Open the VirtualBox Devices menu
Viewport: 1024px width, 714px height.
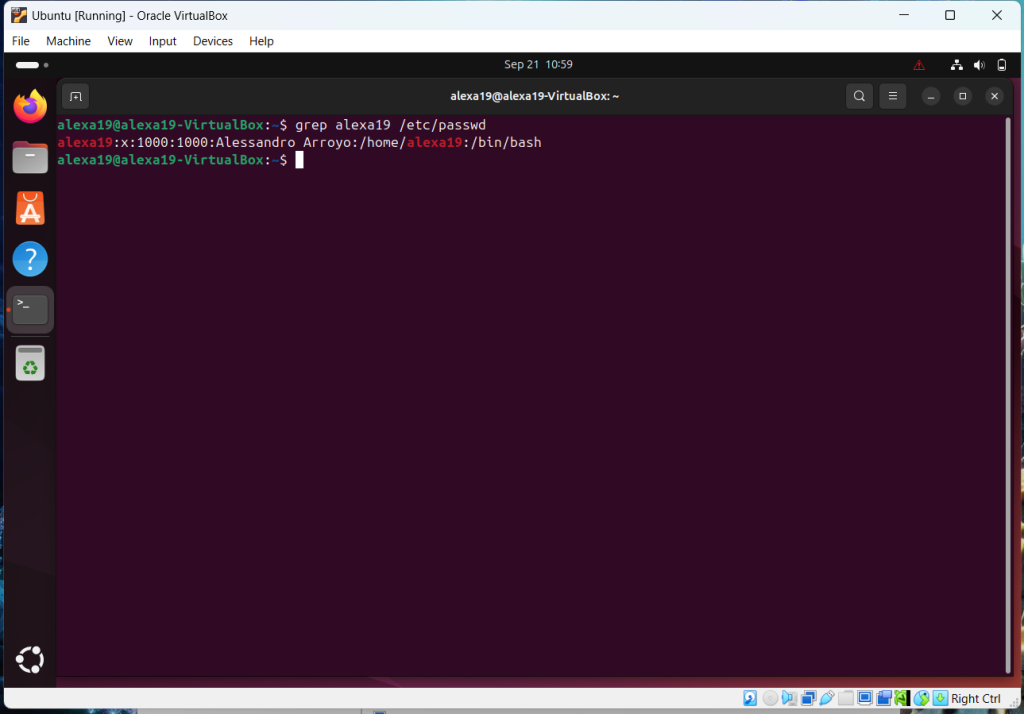pyautogui.click(x=212, y=41)
